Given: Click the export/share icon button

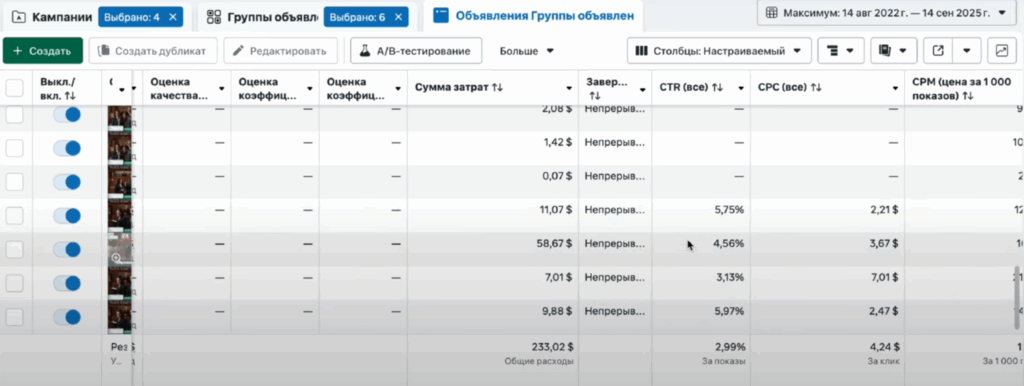Looking at the screenshot, I should click(x=938, y=51).
